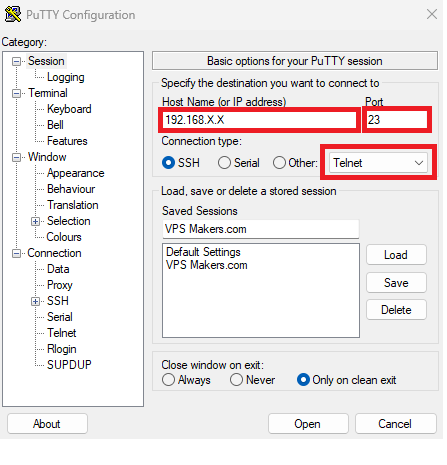Open the Telnet category in tree
This screenshot has height=465, width=447.
pos(62,333)
